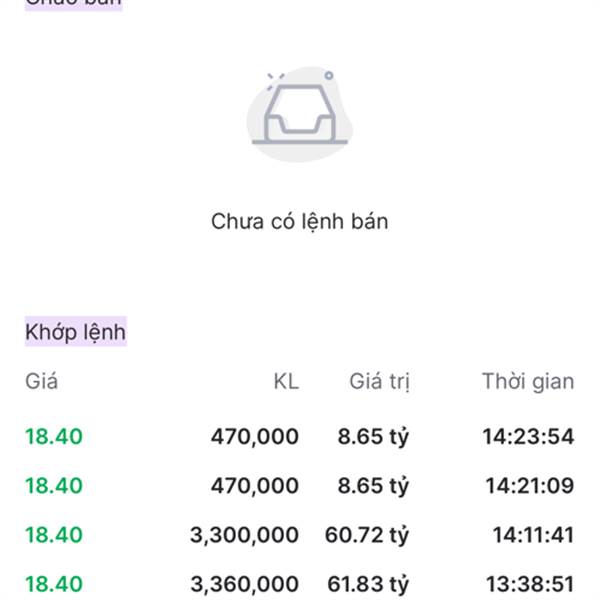Open the matched order at 14:23:54

tap(527, 436)
